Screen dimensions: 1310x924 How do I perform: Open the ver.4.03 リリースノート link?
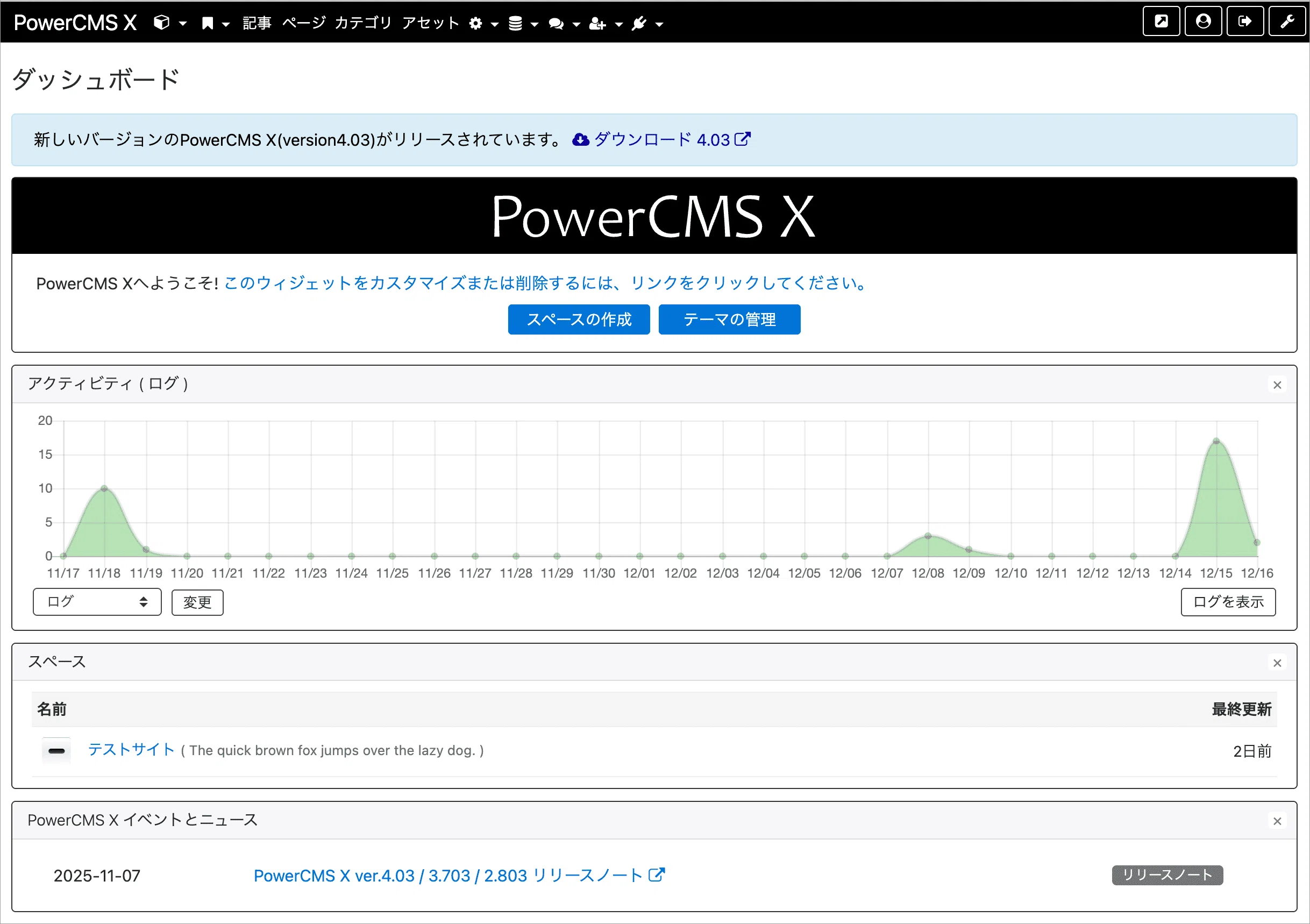[448, 876]
